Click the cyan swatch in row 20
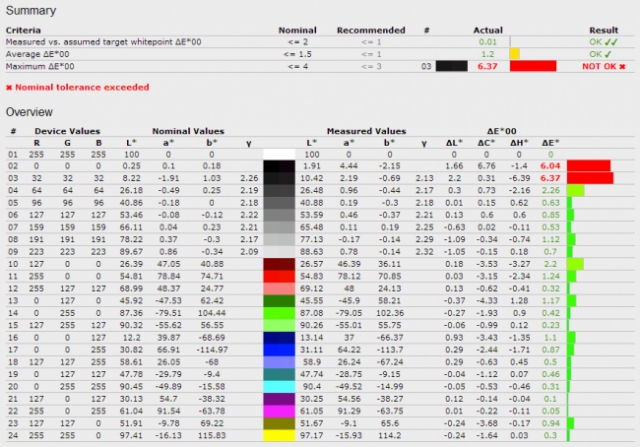 pos(284,386)
